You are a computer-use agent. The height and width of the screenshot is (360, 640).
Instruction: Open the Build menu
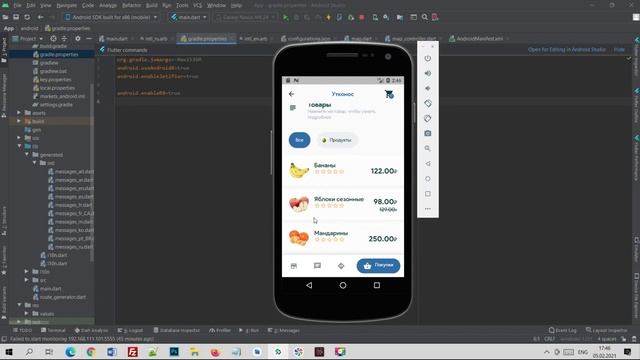point(152,6)
